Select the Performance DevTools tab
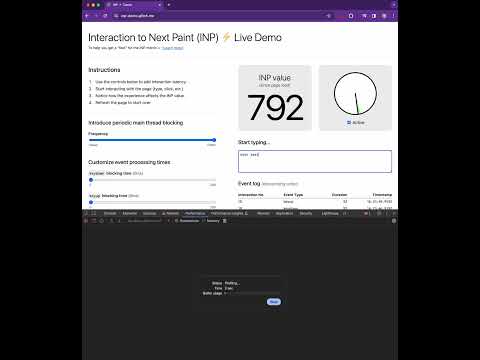 [195, 213]
